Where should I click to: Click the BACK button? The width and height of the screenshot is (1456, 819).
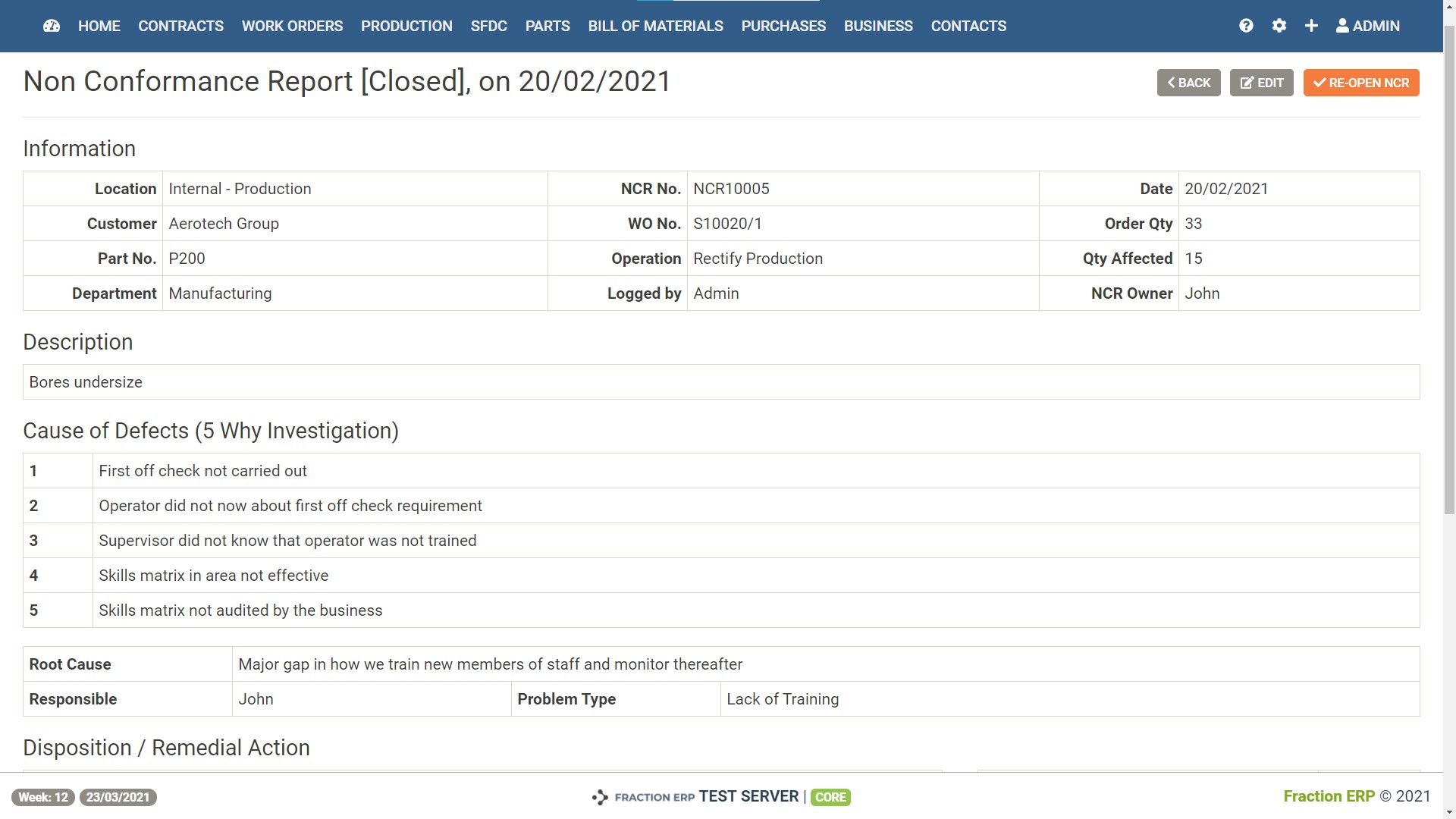click(1188, 83)
